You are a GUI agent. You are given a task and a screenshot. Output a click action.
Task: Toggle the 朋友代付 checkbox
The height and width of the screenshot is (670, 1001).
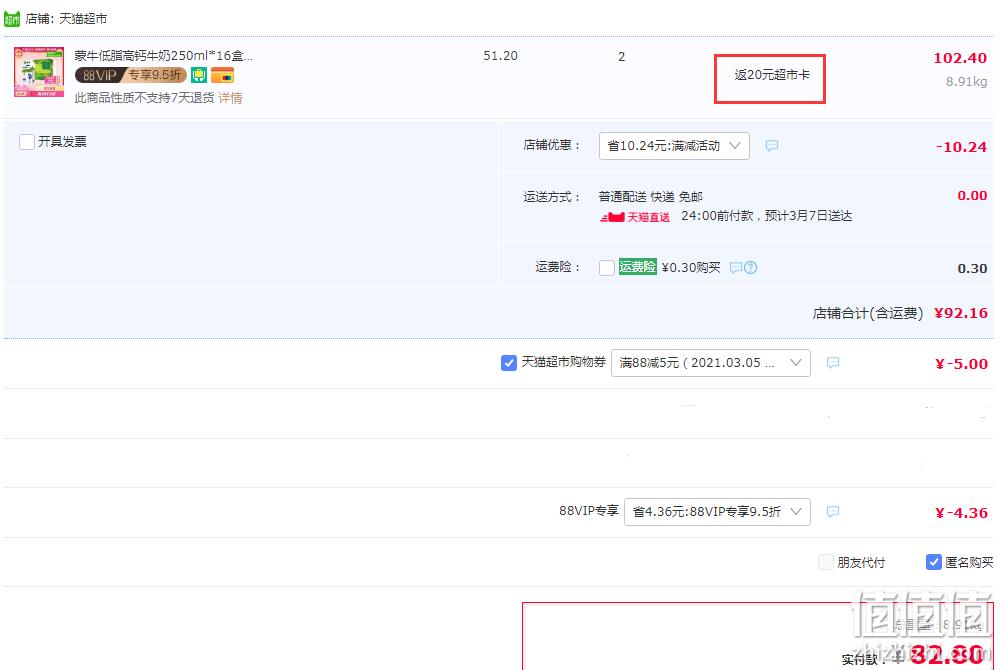[x=826, y=562]
